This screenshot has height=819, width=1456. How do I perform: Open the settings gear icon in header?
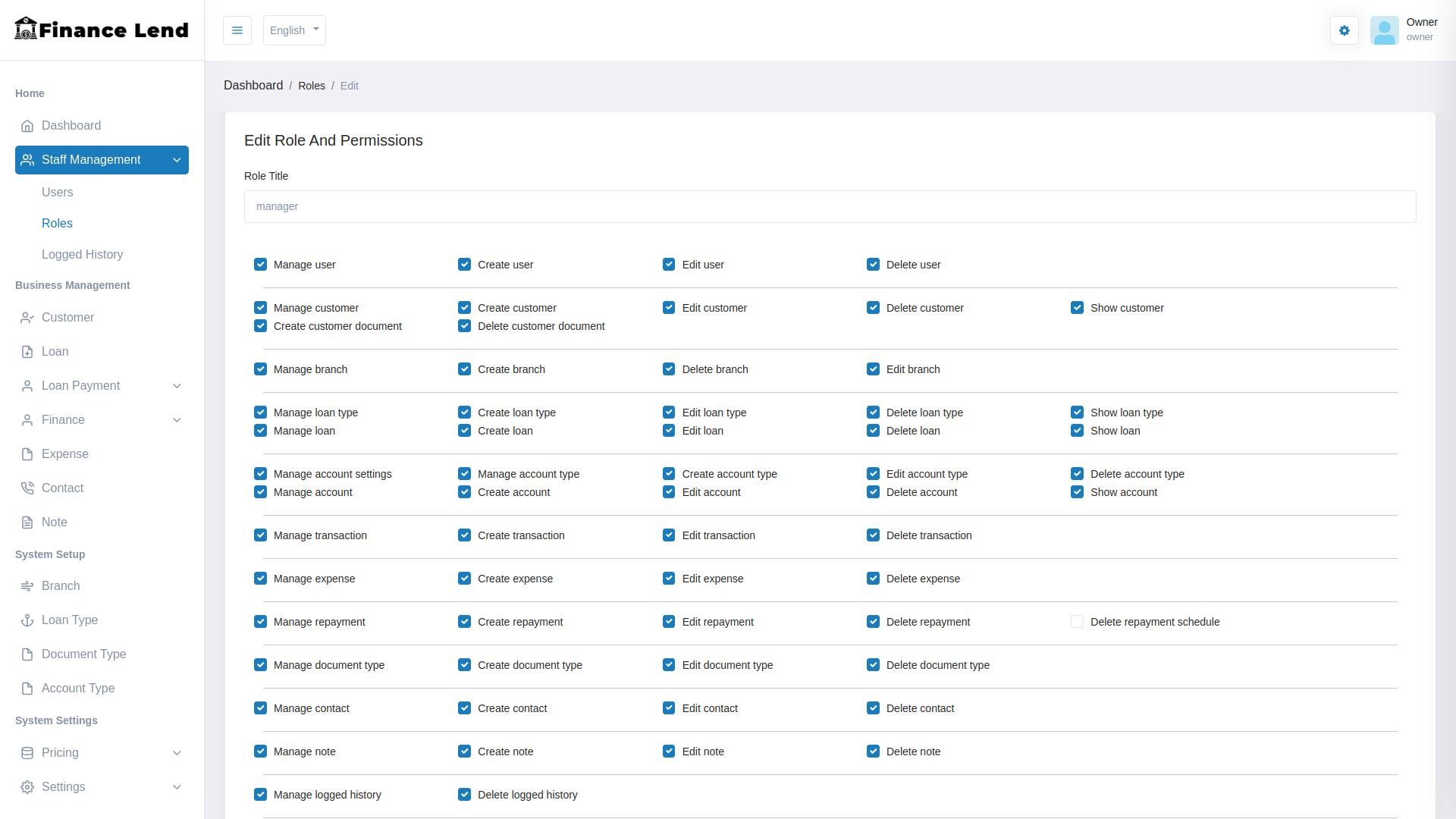tap(1344, 30)
